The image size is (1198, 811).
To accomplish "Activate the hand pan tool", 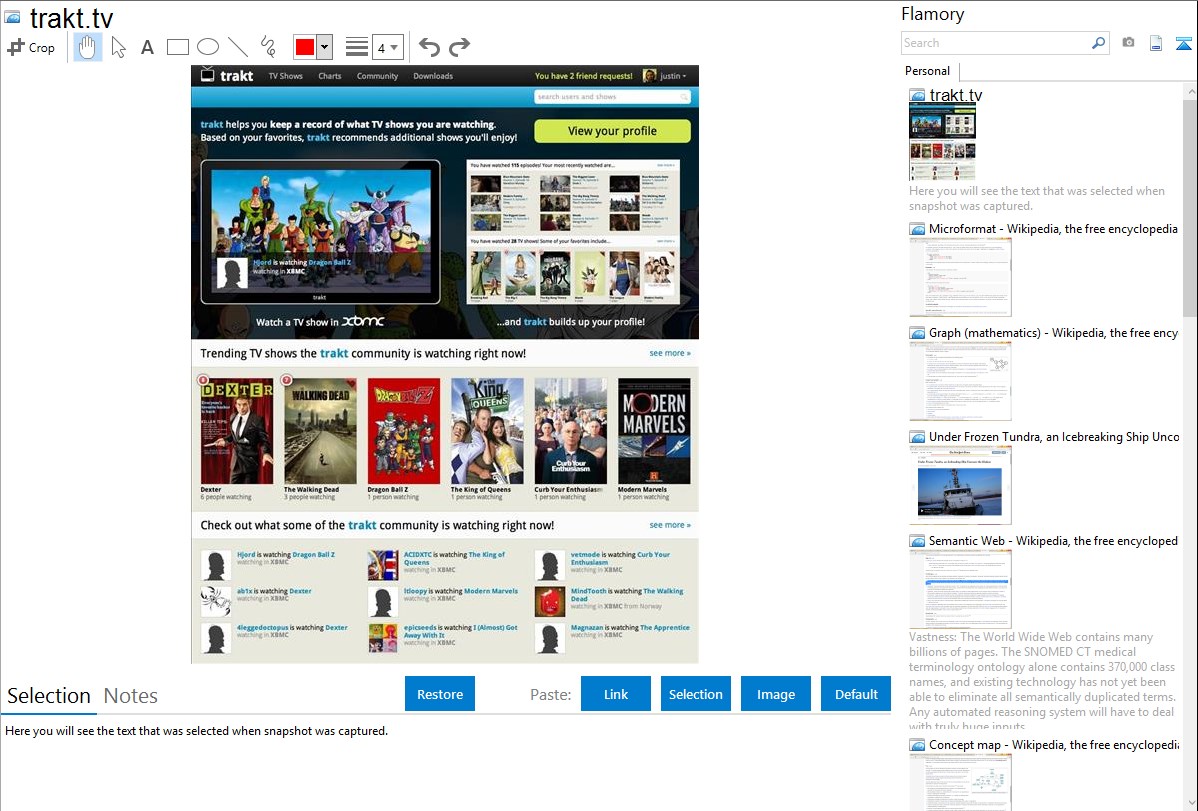I will [x=88, y=47].
